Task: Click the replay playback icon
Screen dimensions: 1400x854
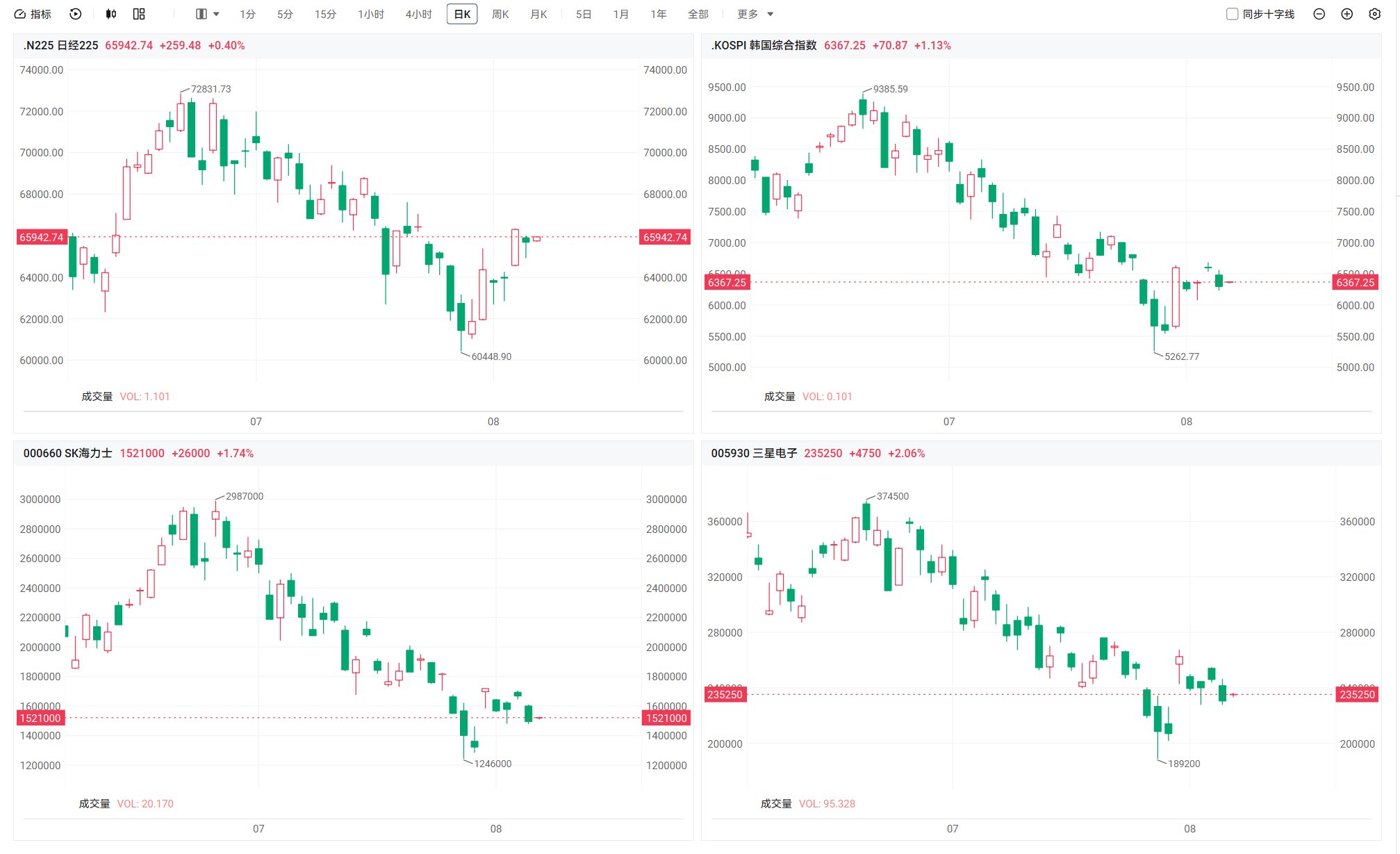Action: pos(76,14)
